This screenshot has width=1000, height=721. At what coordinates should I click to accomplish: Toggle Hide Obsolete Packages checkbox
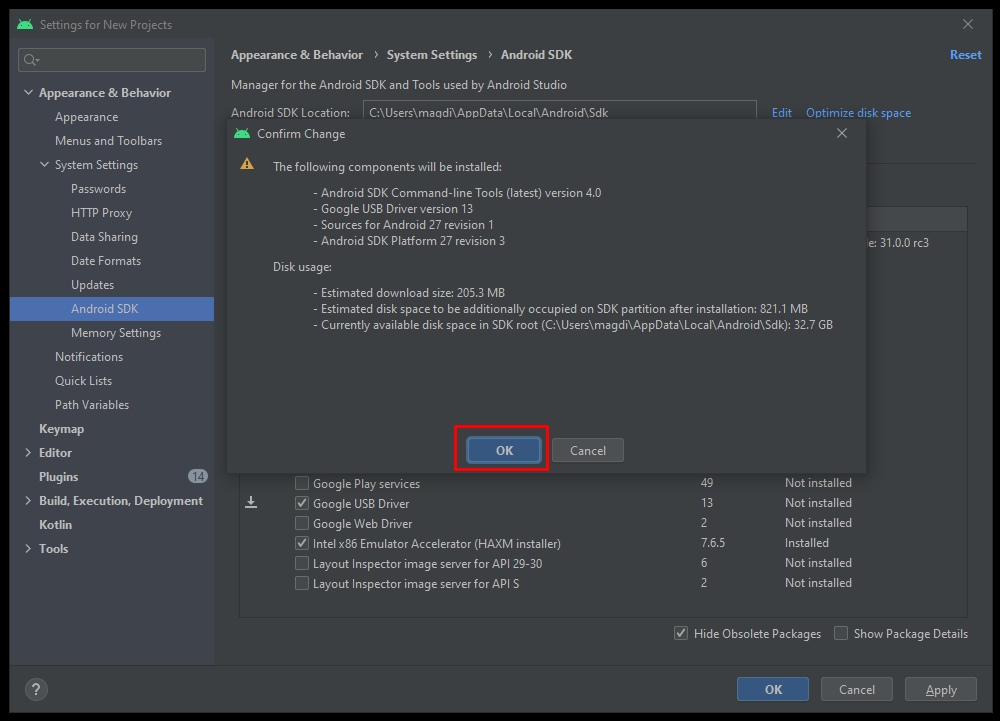coord(681,633)
